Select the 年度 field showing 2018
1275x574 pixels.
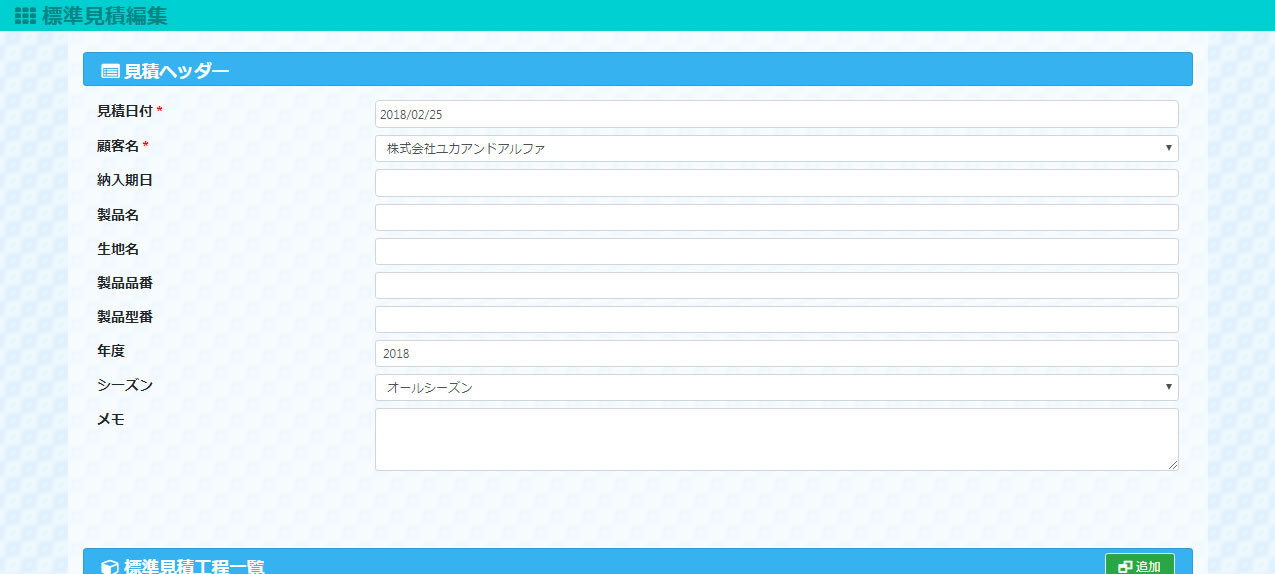point(776,353)
